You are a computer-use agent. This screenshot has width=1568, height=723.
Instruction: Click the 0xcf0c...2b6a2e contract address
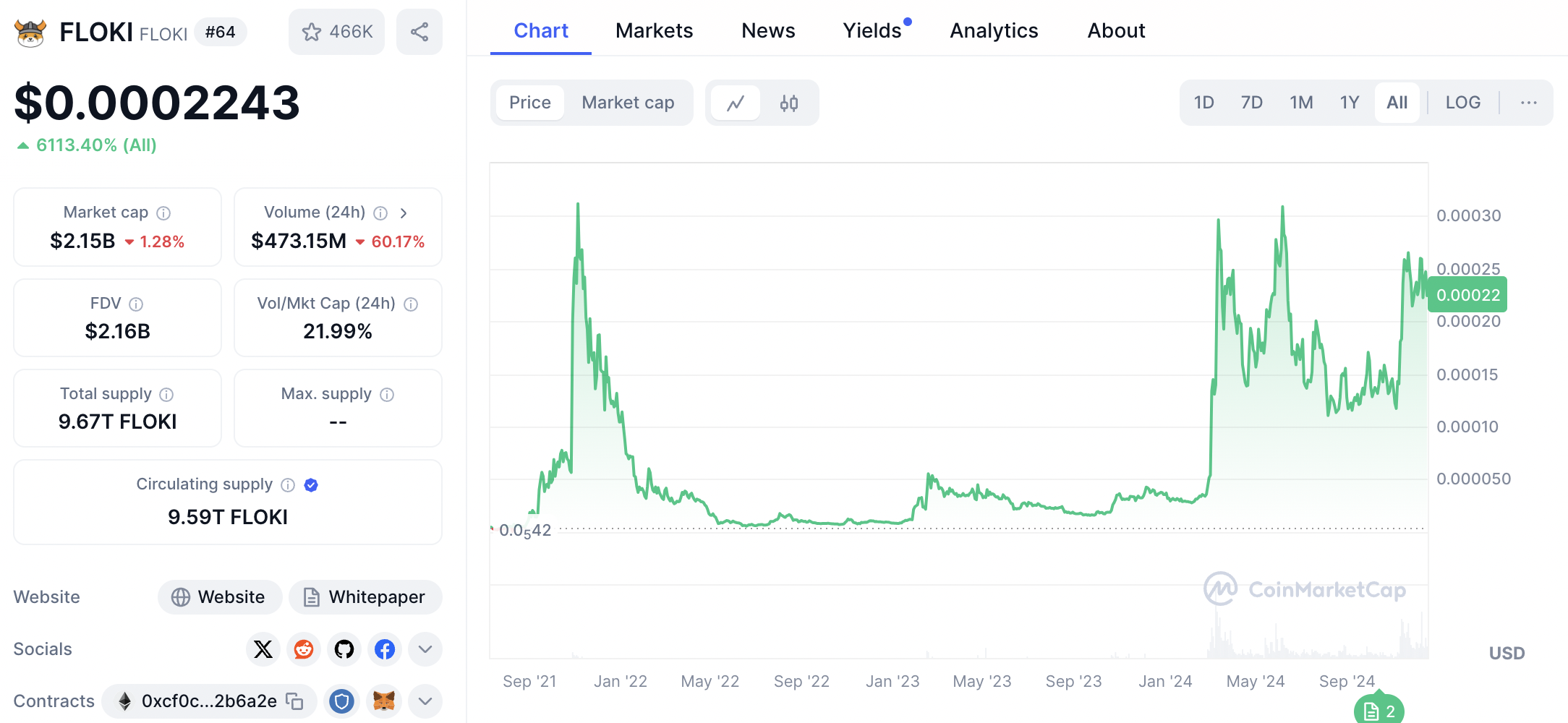point(209,701)
